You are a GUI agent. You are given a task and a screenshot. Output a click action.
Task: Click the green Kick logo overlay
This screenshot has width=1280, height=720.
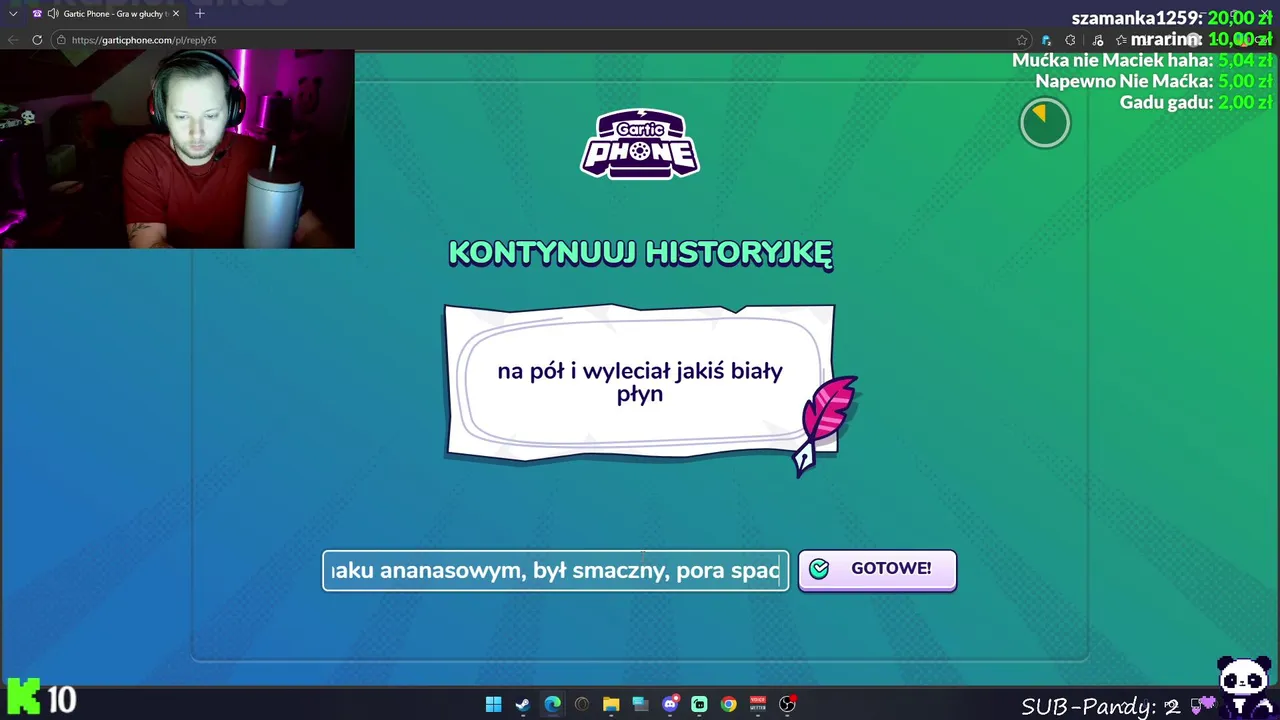24,698
